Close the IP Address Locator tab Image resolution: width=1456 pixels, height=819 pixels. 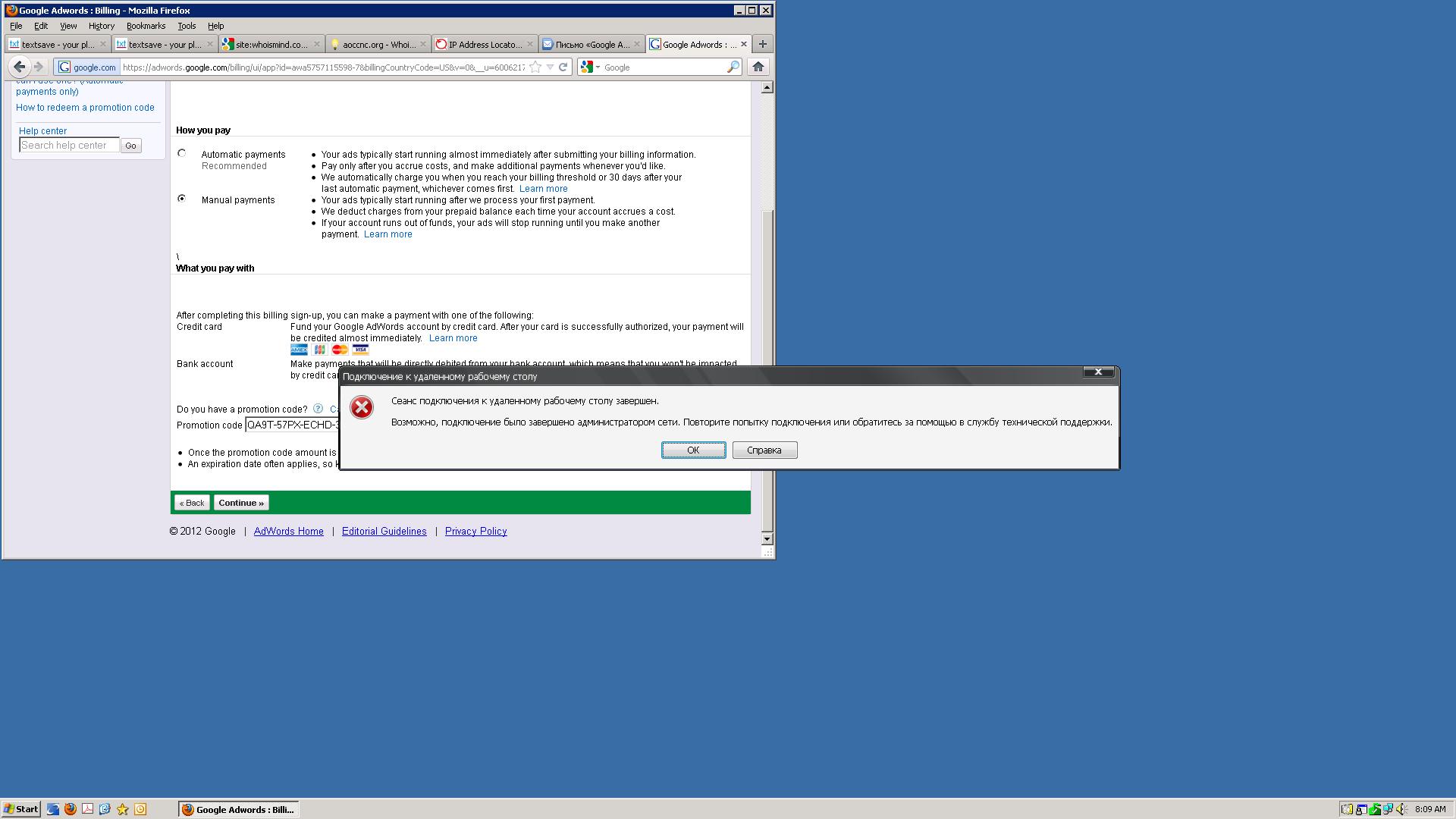pos(530,44)
